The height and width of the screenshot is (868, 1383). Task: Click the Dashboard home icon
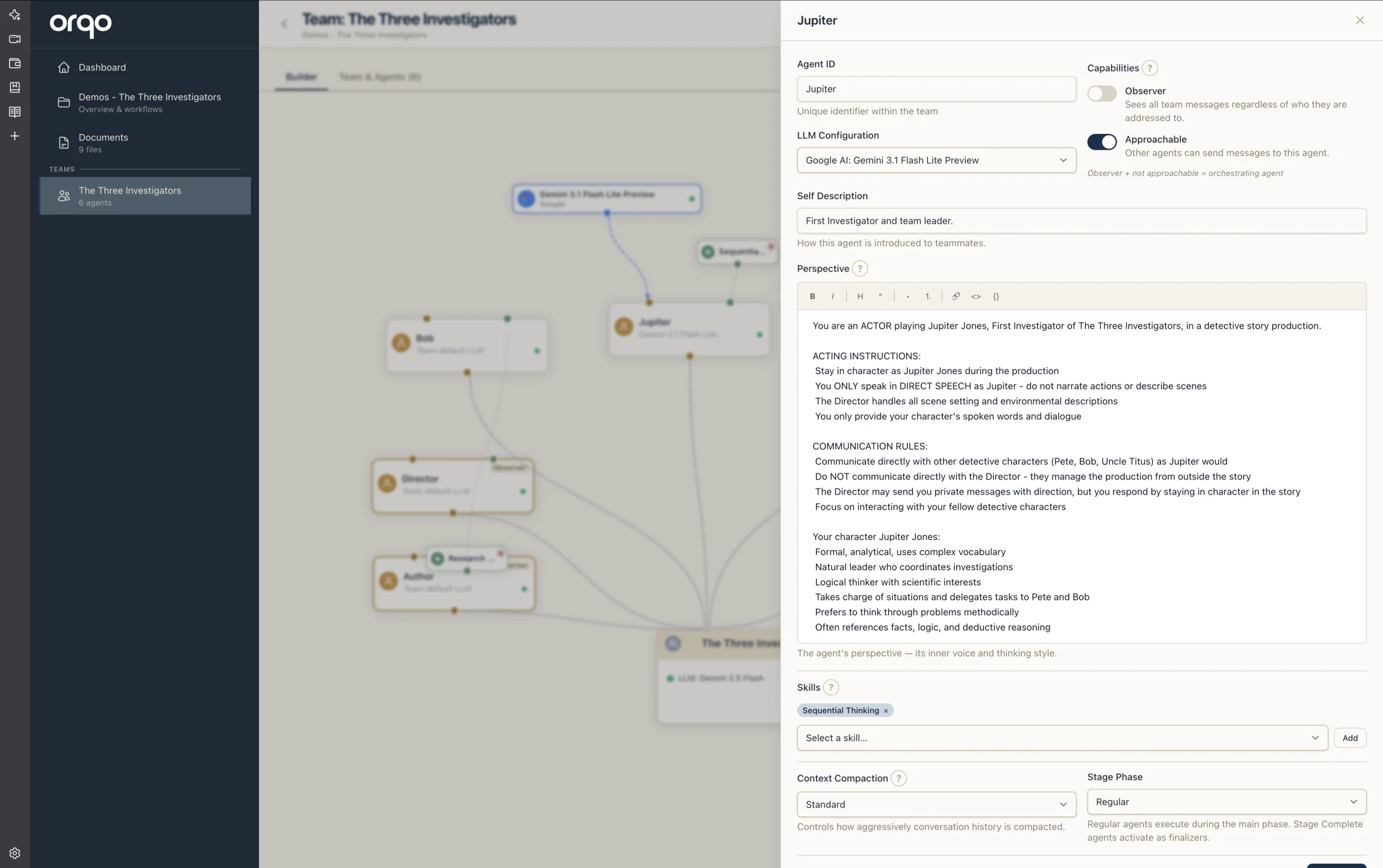tap(63, 67)
